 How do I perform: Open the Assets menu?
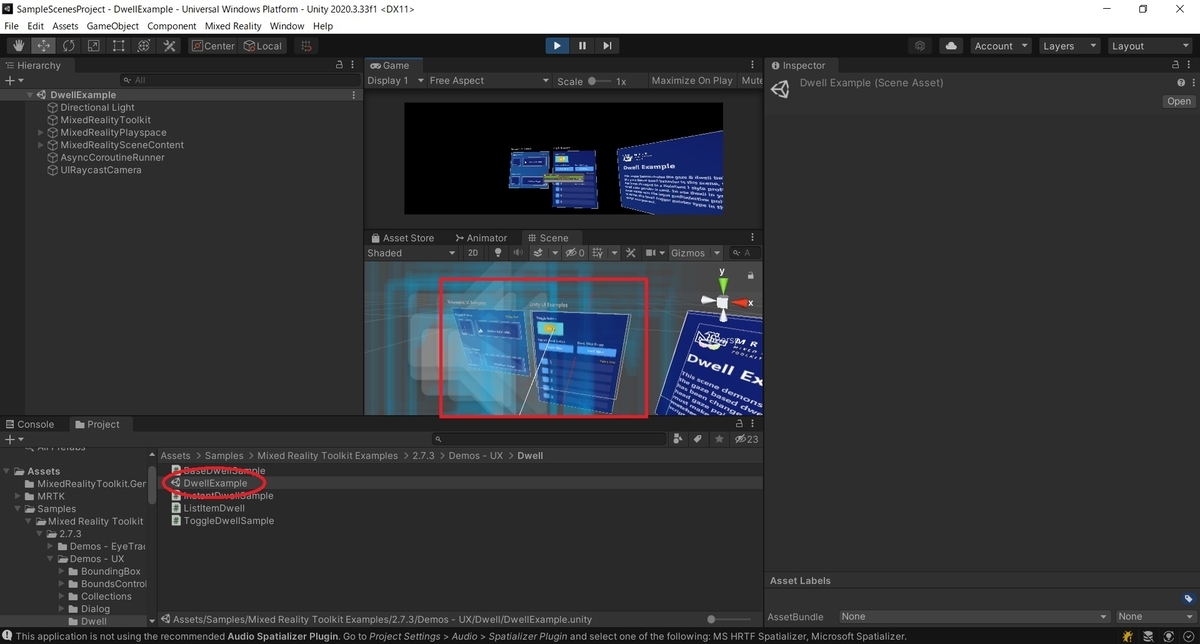coord(65,25)
